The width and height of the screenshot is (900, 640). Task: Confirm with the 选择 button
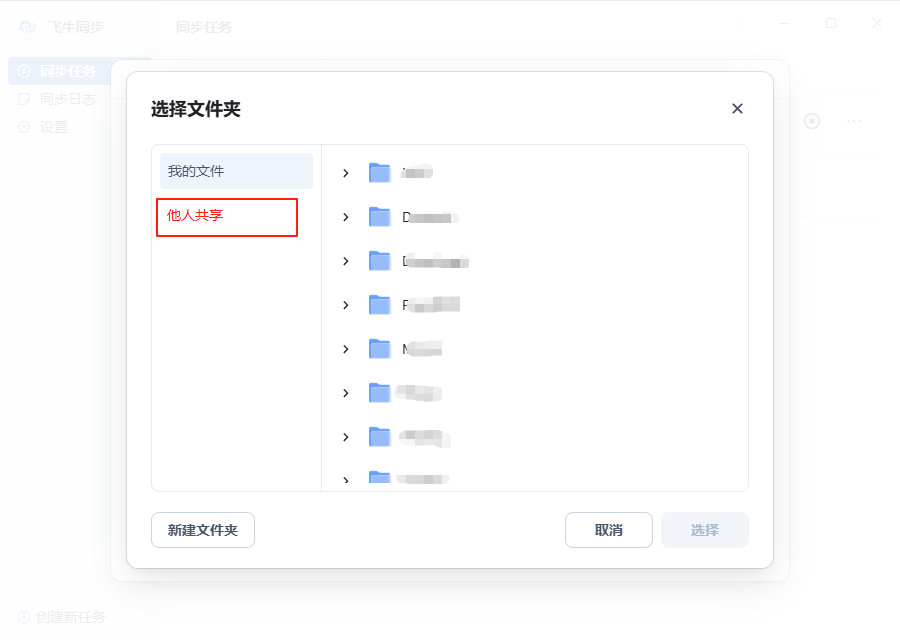[x=704, y=530]
